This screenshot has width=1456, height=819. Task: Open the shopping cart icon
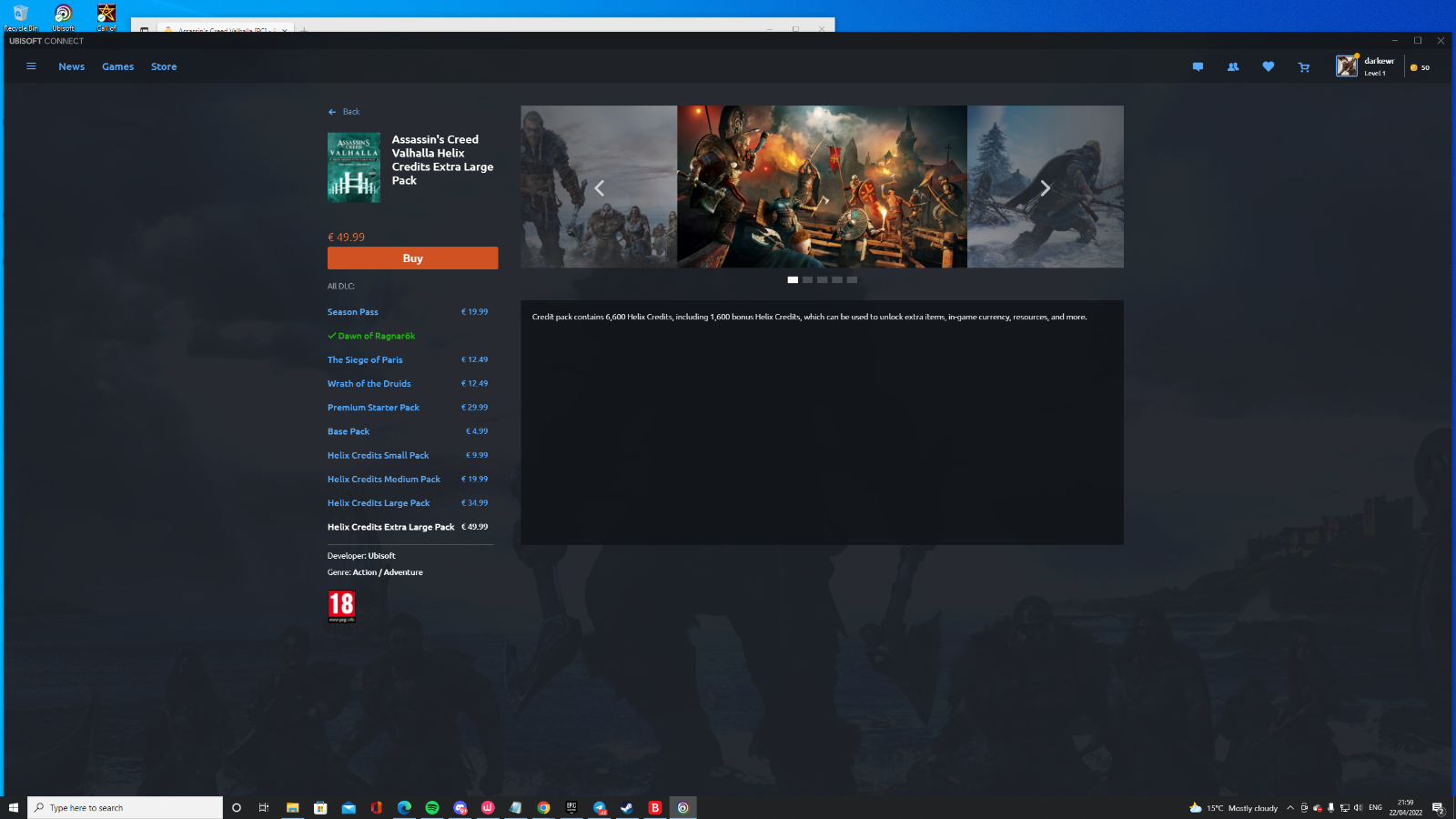click(x=1304, y=67)
